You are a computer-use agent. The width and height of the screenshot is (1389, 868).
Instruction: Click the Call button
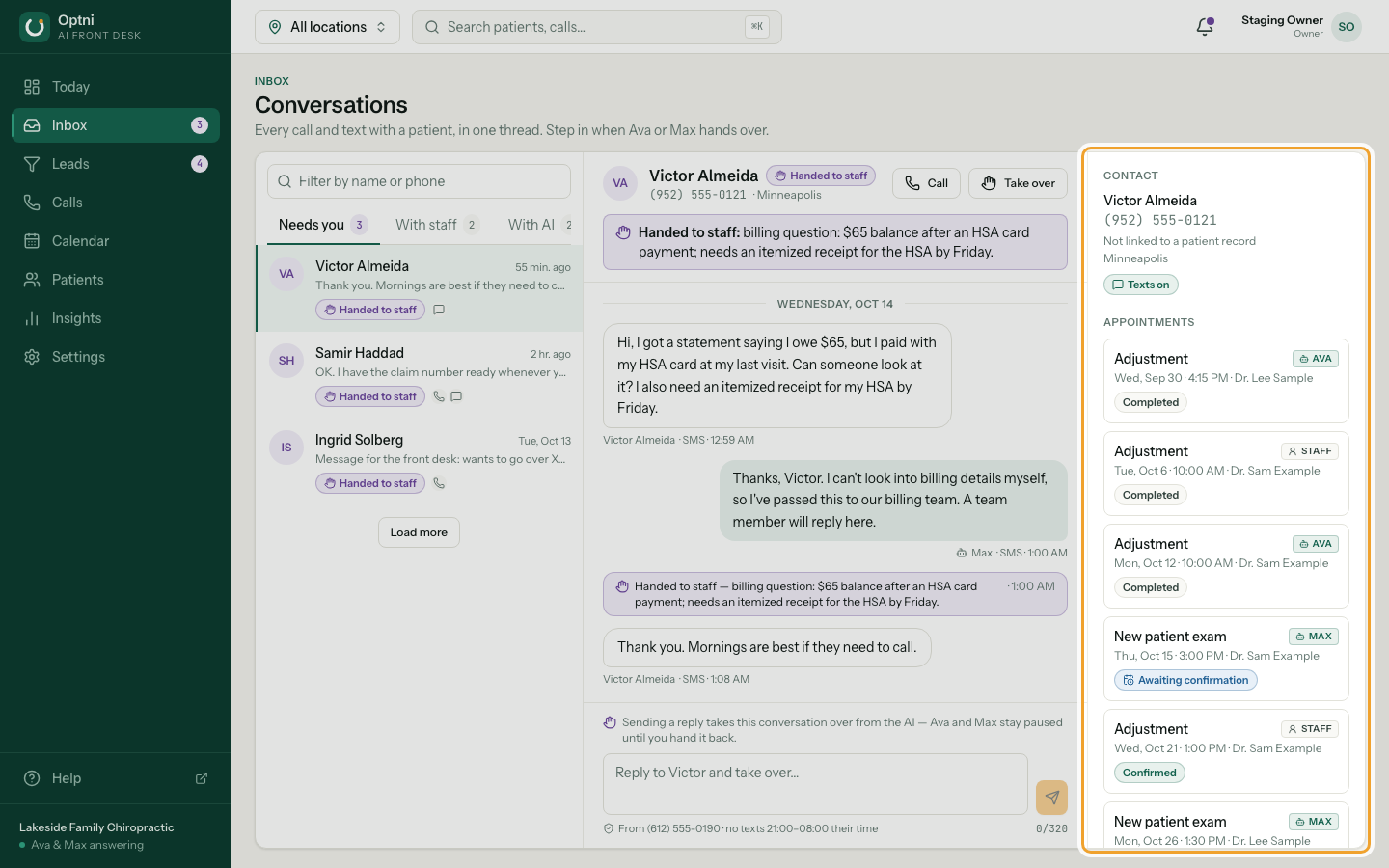click(926, 183)
